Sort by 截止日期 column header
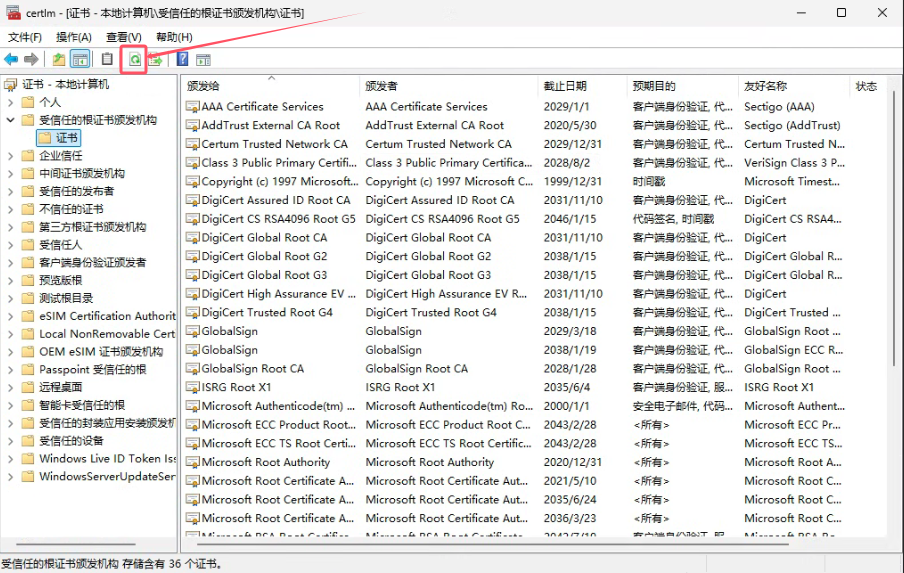Image resolution: width=904 pixels, height=573 pixels. pos(565,86)
